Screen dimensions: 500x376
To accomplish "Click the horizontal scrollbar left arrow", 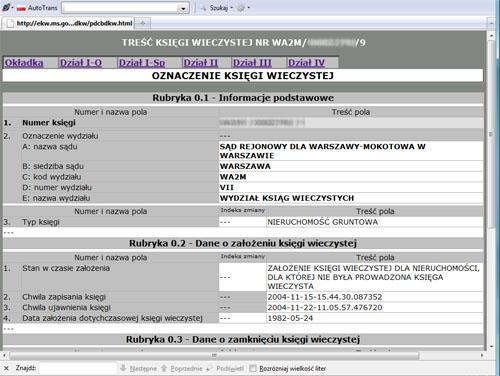I will click(5, 355).
